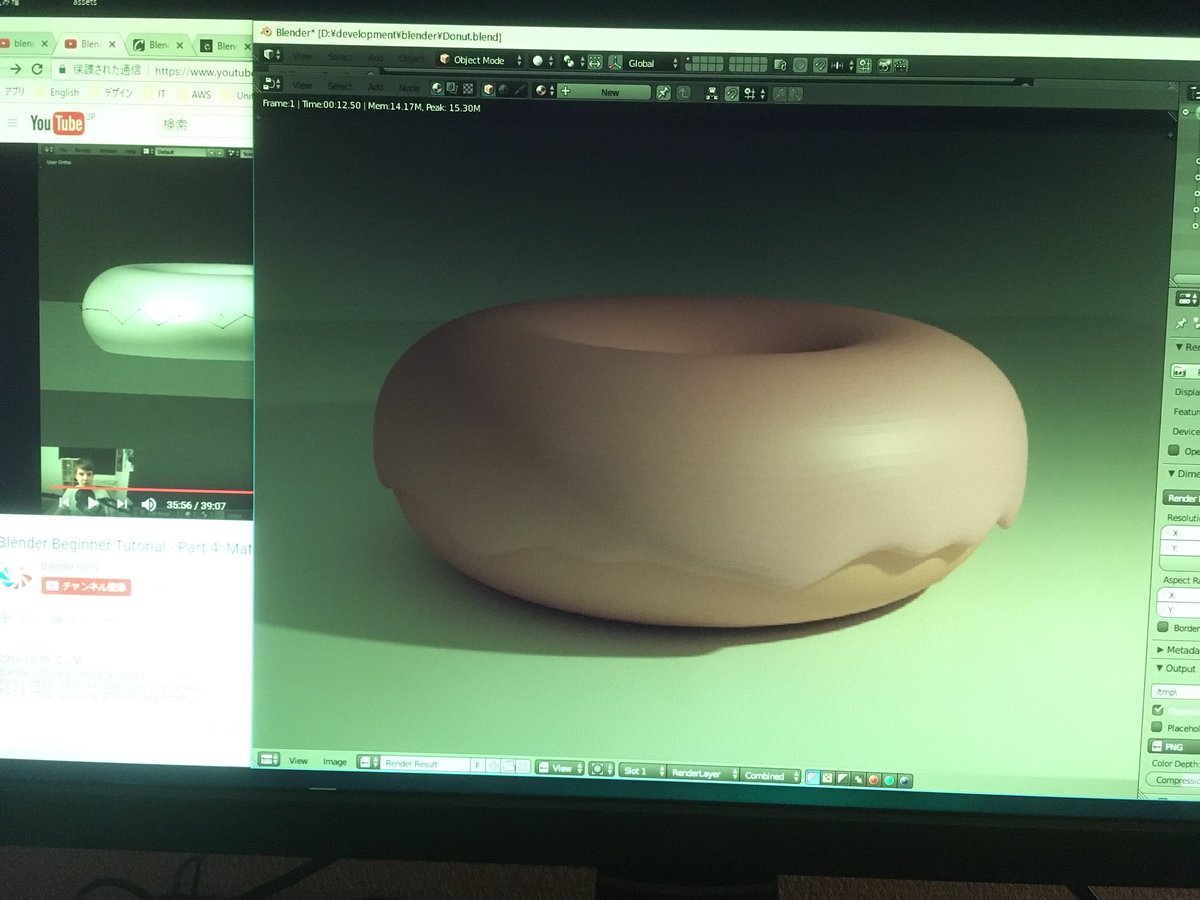
Task: Open the View menu in image editor
Action: 298,761
